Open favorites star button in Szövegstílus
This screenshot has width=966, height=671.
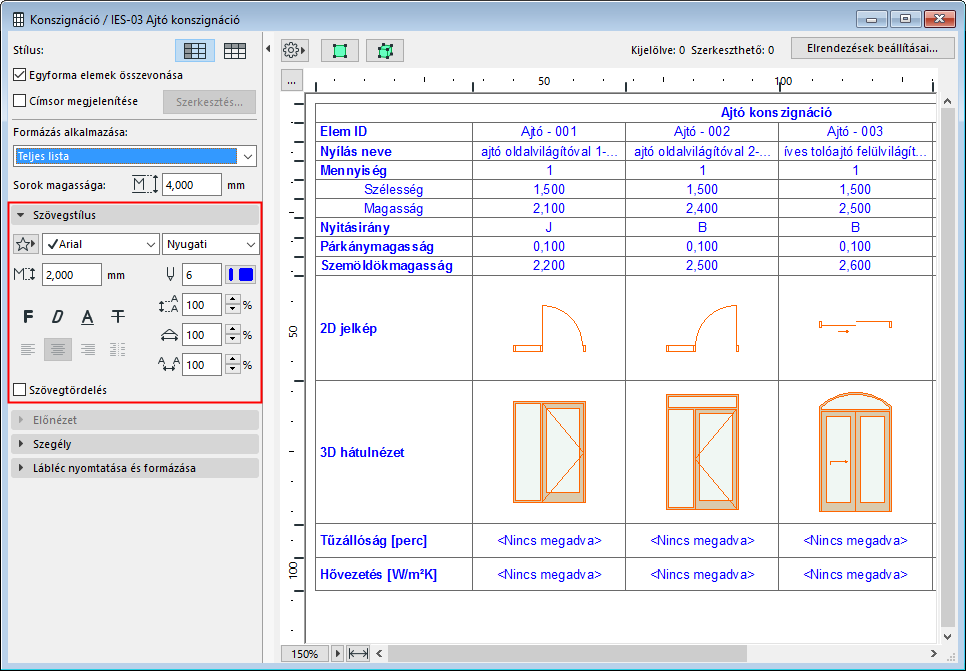26,244
